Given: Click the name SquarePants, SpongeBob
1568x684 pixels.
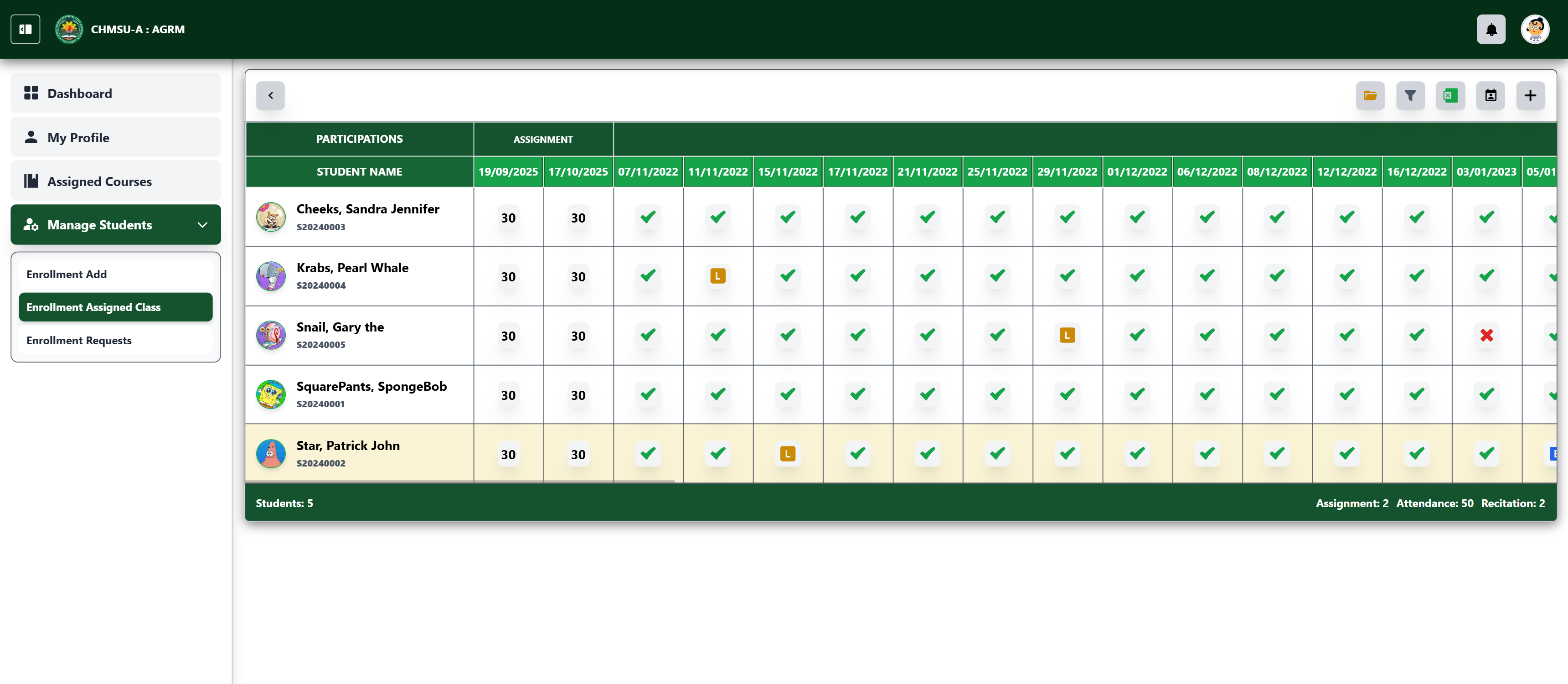Looking at the screenshot, I should tap(371, 386).
